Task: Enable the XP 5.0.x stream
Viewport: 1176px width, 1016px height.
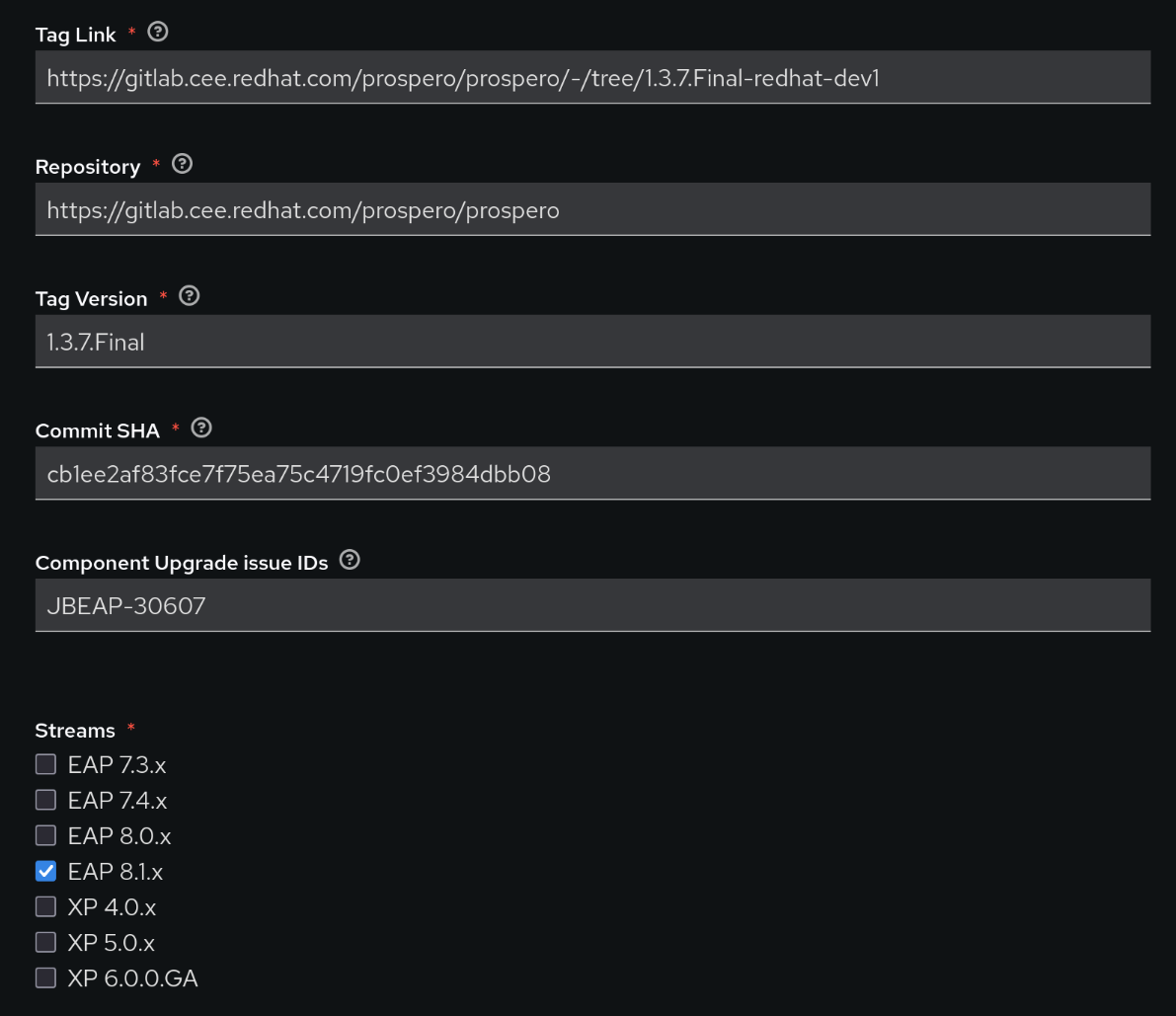Action: tap(45, 942)
